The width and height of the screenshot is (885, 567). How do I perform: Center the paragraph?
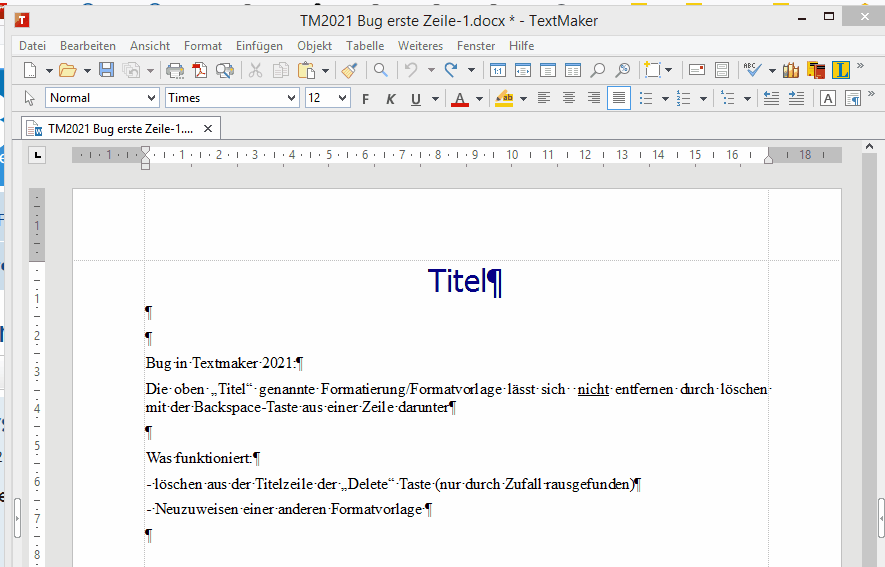pyautogui.click(x=569, y=98)
